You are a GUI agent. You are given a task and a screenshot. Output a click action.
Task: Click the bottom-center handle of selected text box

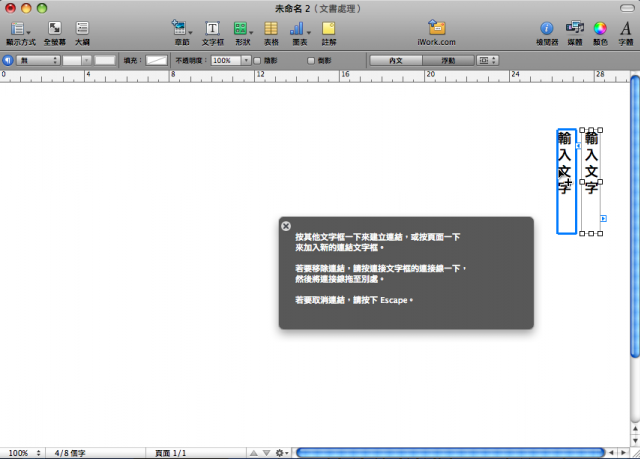click(591, 233)
